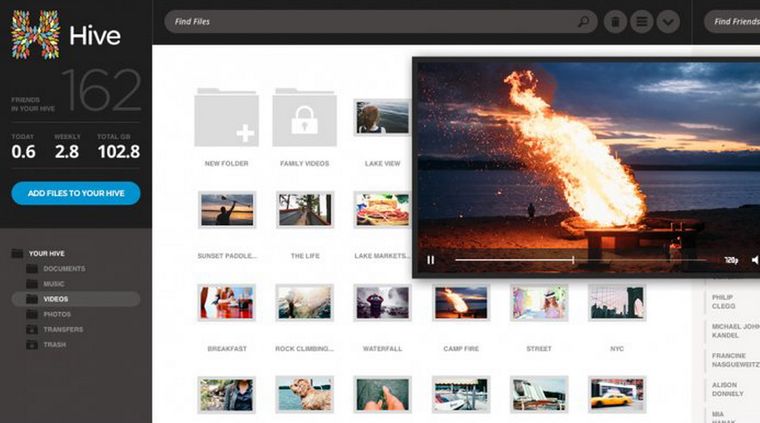Open the locked Family Videos folder
This screenshot has width=760, height=423.
[x=304, y=117]
